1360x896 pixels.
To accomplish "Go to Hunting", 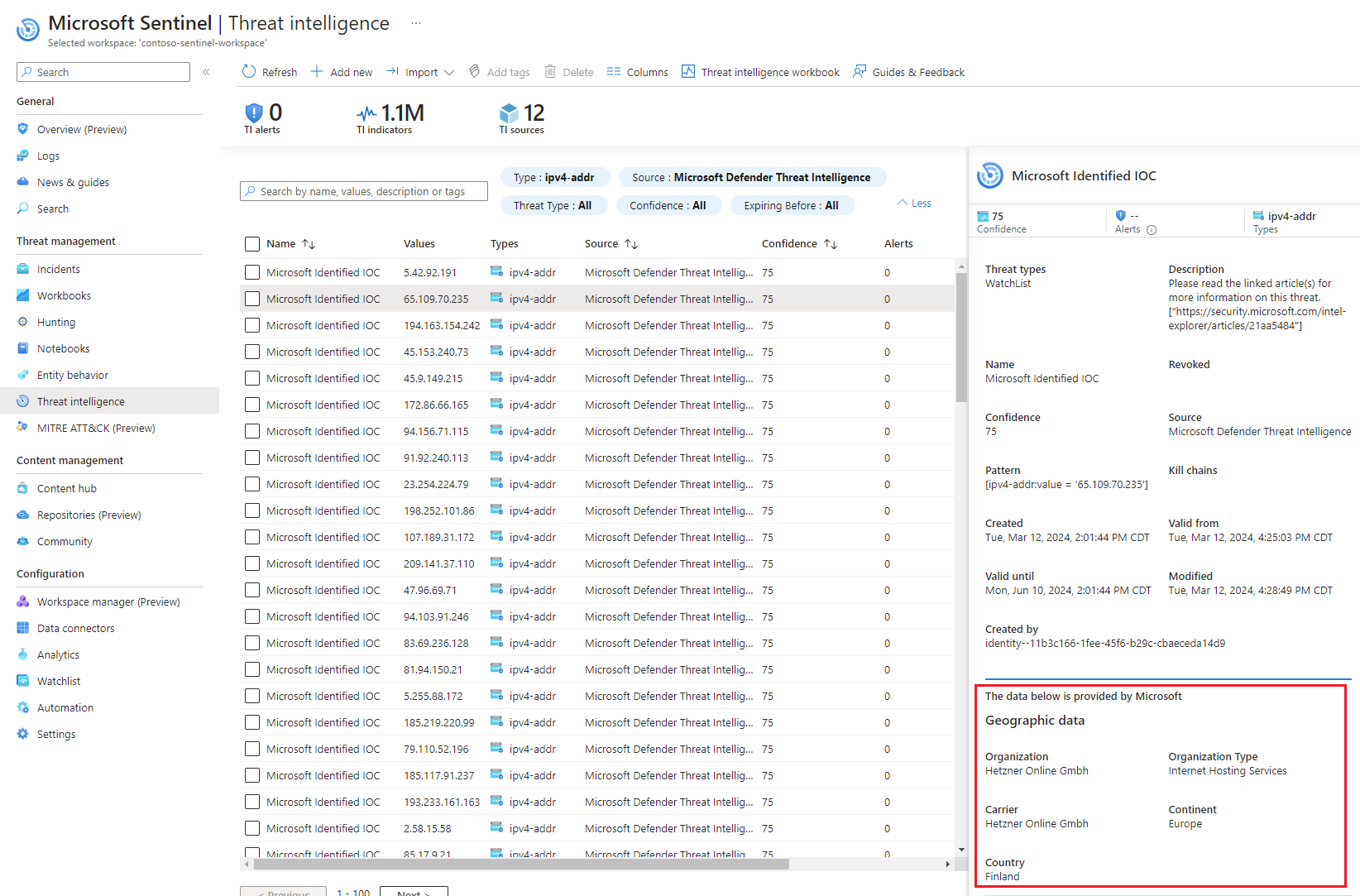I will click(56, 322).
